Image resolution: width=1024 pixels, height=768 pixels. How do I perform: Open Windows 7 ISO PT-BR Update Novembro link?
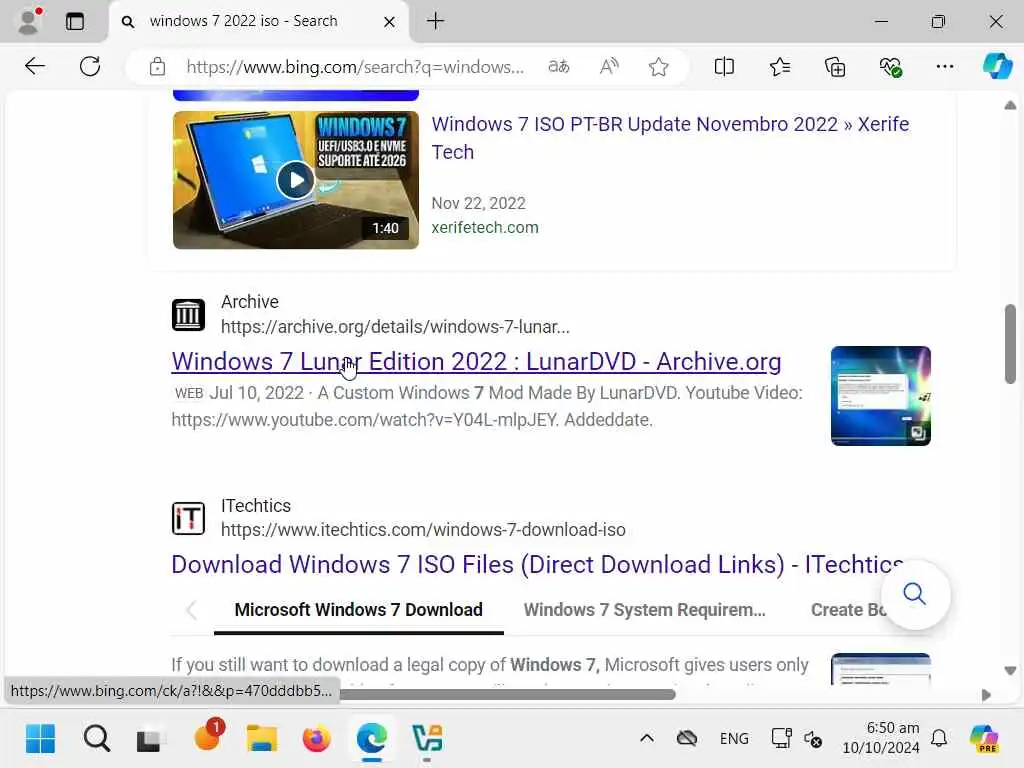(x=670, y=138)
